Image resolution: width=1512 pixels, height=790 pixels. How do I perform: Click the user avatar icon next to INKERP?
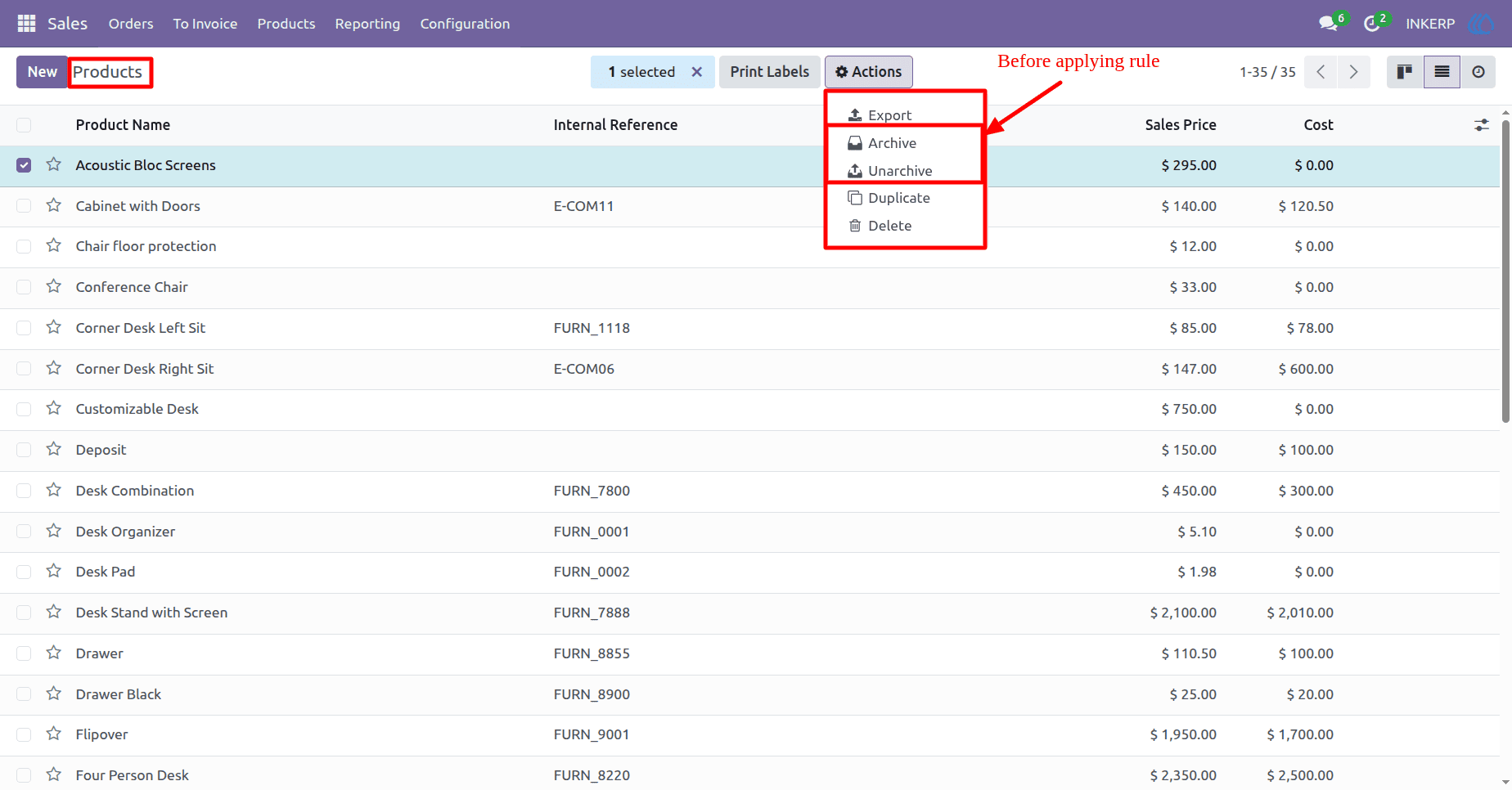(x=1480, y=24)
